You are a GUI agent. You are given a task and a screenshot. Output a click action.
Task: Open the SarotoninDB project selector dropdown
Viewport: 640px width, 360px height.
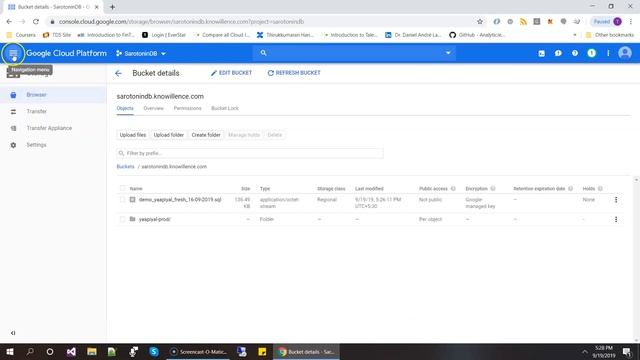tap(141, 53)
